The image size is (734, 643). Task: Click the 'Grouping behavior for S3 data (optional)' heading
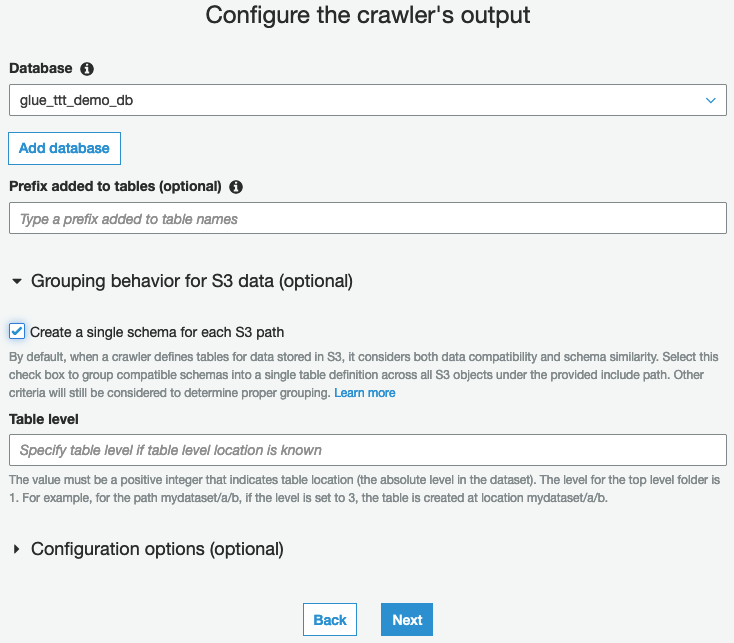pos(192,281)
